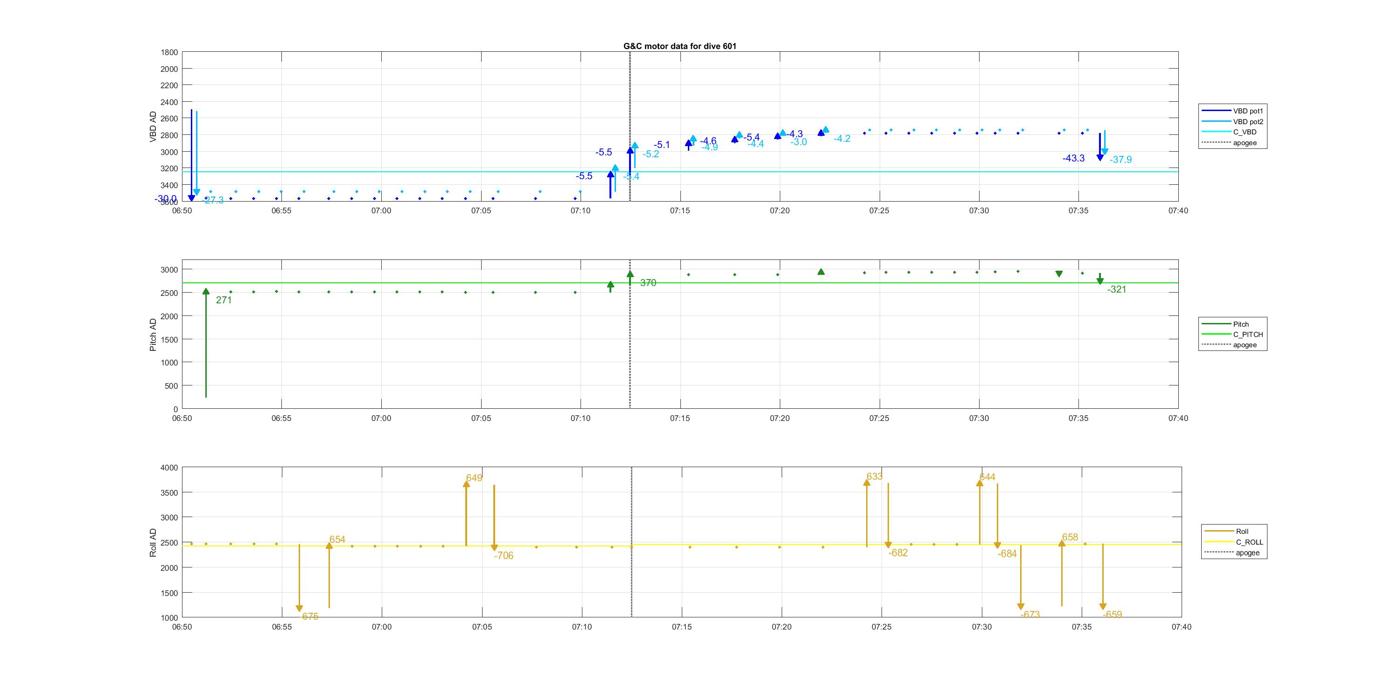Click the "VBD AD" y-axis label
This screenshot has height=693, width=1400.
point(154,126)
